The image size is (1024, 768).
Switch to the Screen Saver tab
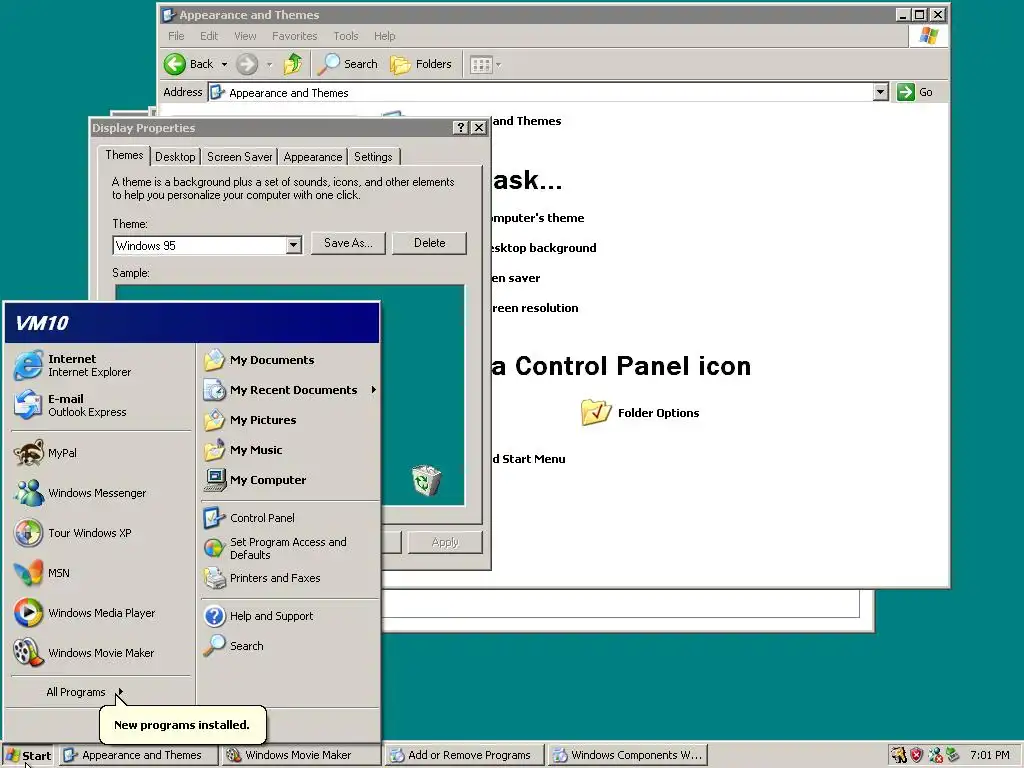point(240,157)
